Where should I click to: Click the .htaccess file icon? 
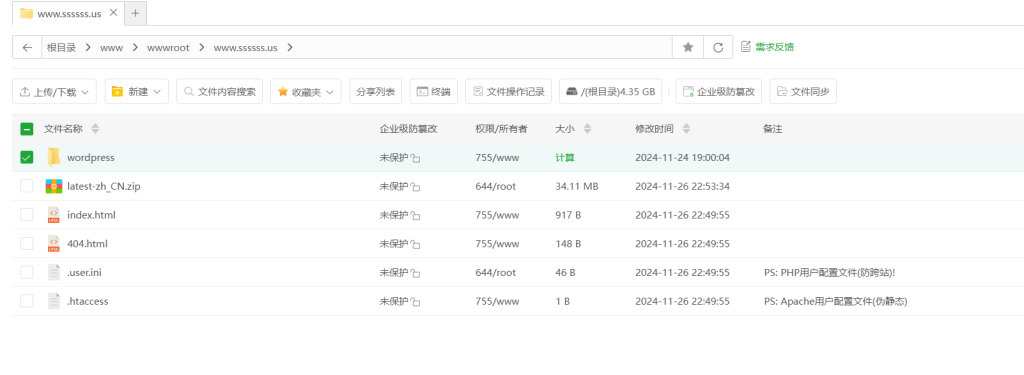[x=54, y=301]
